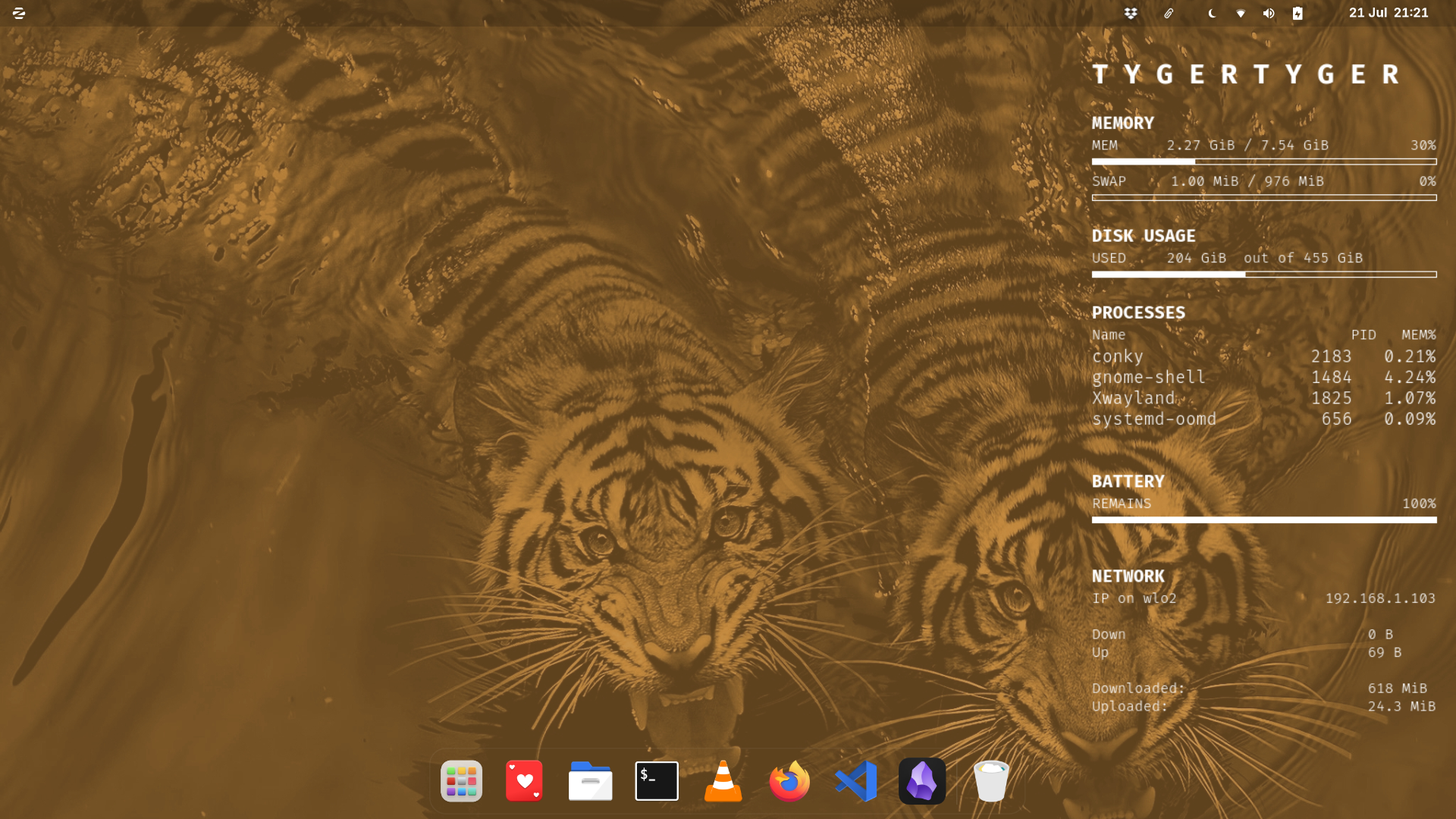Click the MEMORY section heading
This screenshot has width=1456, height=819.
1123,123
